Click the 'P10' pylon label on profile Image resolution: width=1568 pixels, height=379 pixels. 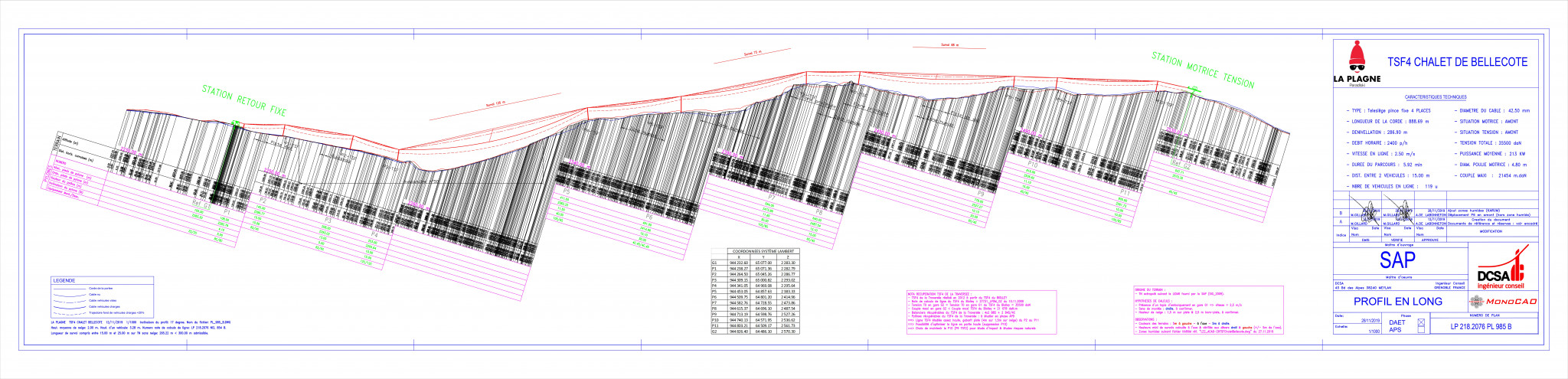[1033, 165]
